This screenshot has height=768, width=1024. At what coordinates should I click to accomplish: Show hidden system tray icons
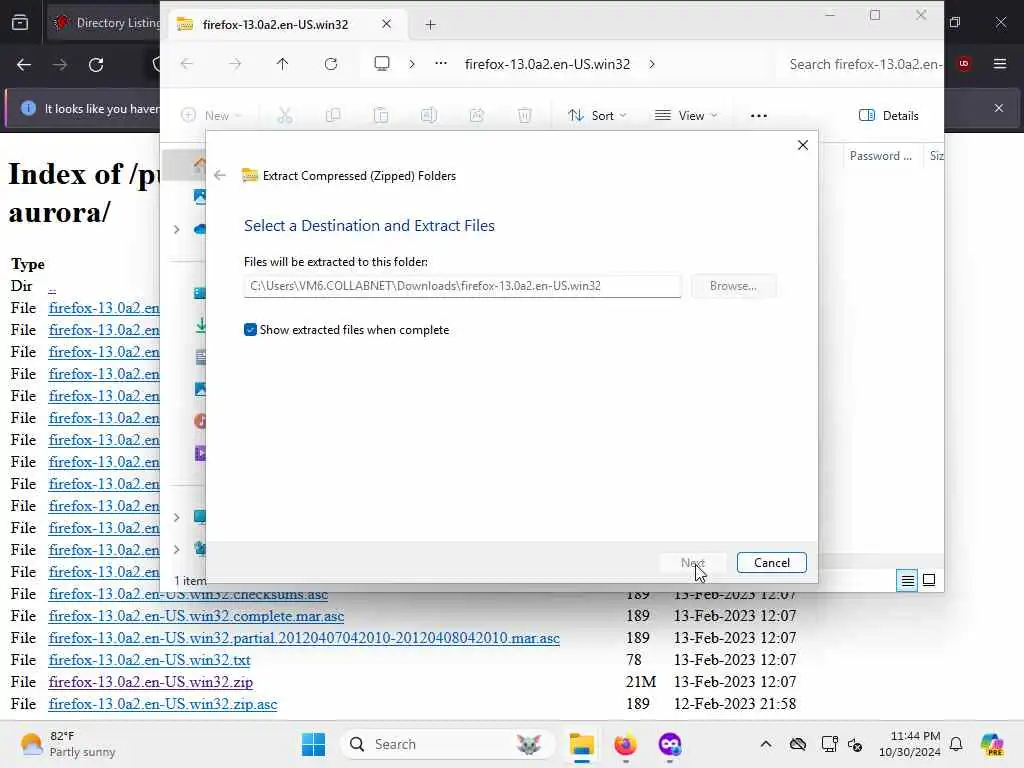point(766,744)
